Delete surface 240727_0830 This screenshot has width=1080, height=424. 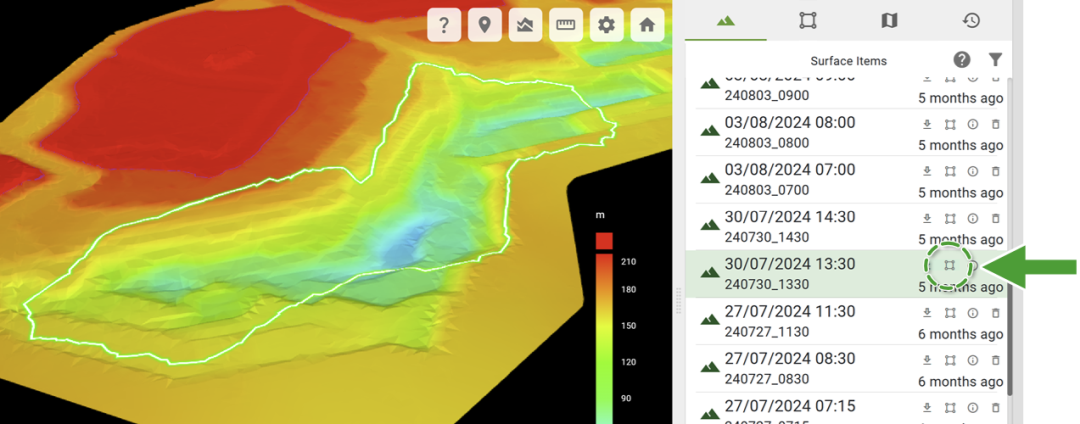pos(995,360)
